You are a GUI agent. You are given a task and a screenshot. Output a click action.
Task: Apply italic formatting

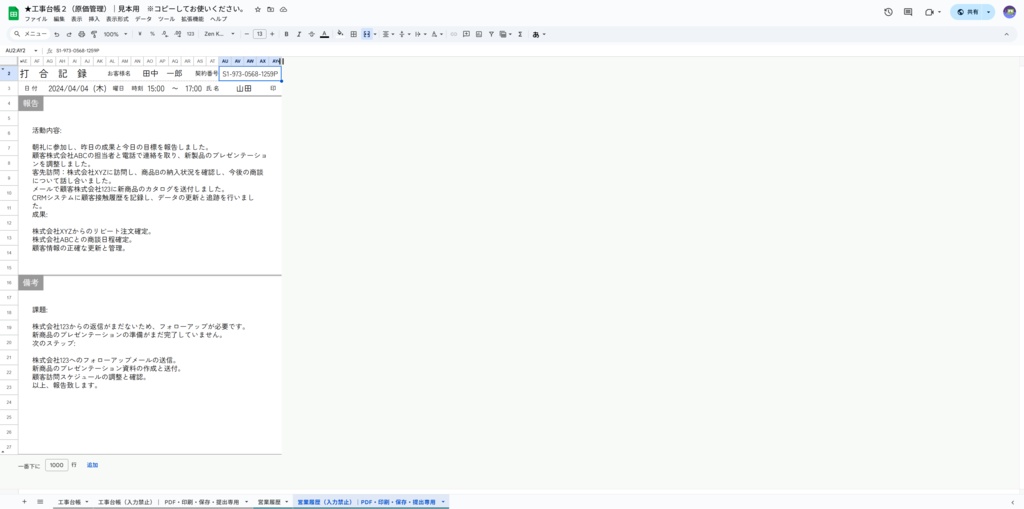click(299, 34)
